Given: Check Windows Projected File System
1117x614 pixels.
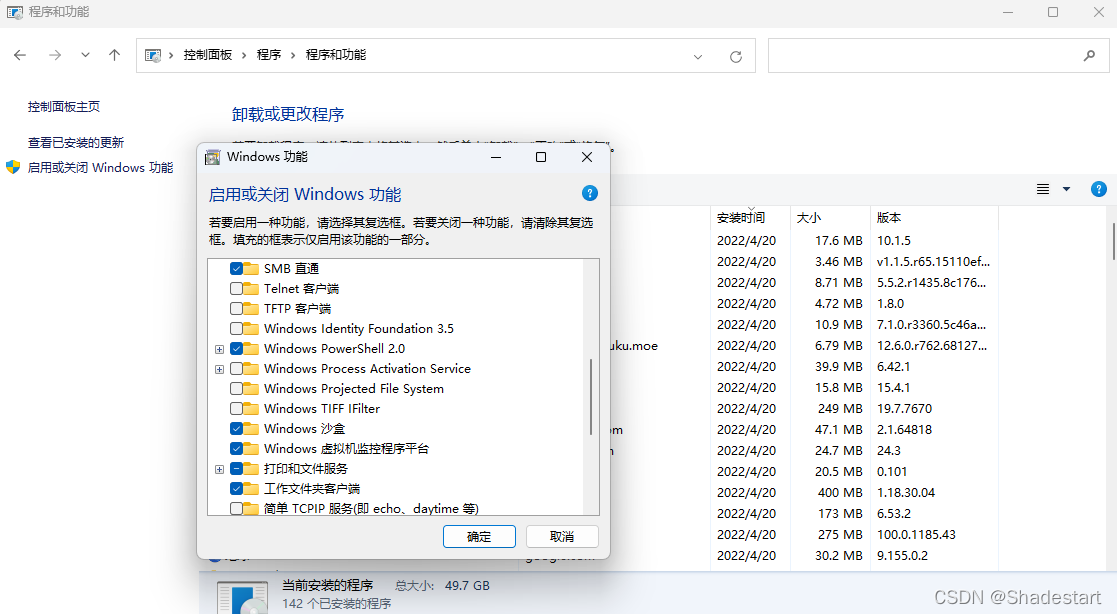Looking at the screenshot, I should pos(237,388).
